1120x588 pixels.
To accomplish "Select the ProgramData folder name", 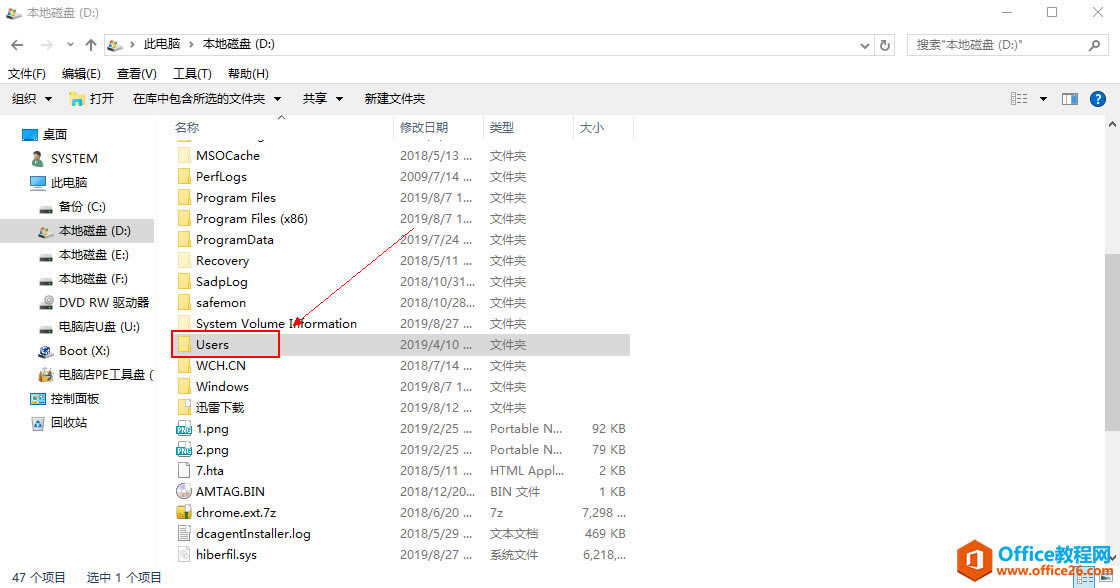I will [x=234, y=240].
